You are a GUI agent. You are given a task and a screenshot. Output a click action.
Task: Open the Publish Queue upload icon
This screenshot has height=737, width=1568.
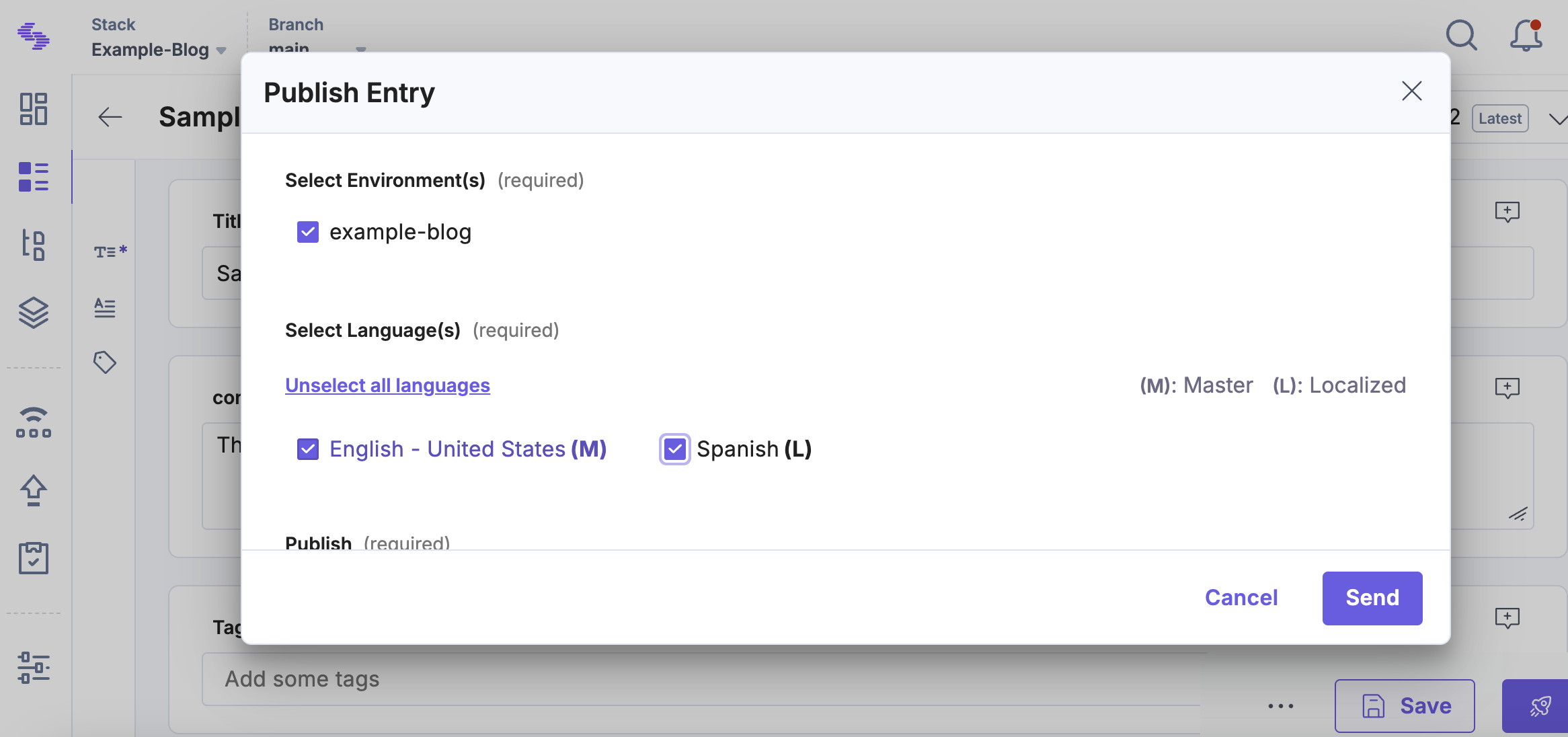click(x=34, y=490)
